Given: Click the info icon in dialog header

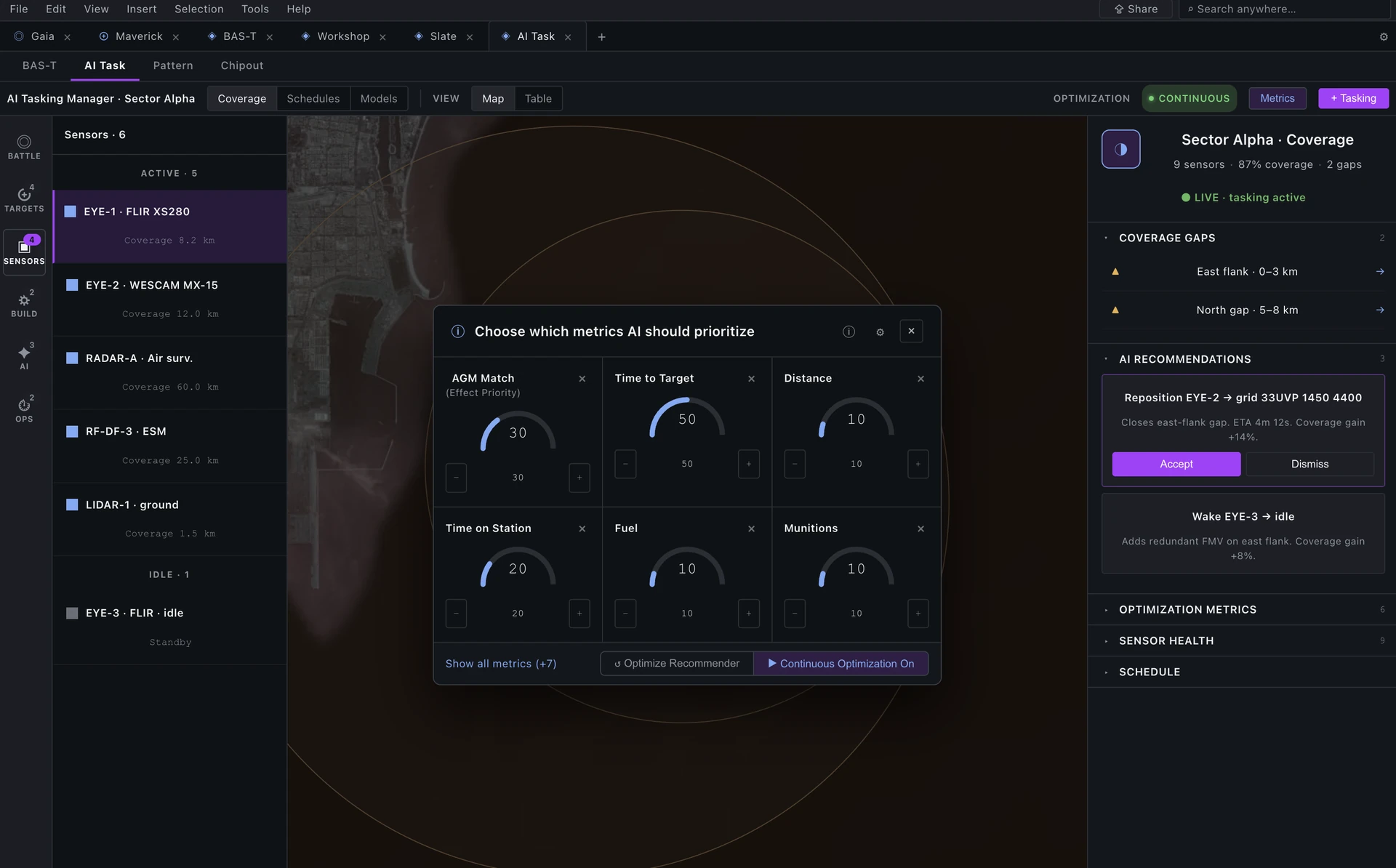Looking at the screenshot, I should click(849, 331).
